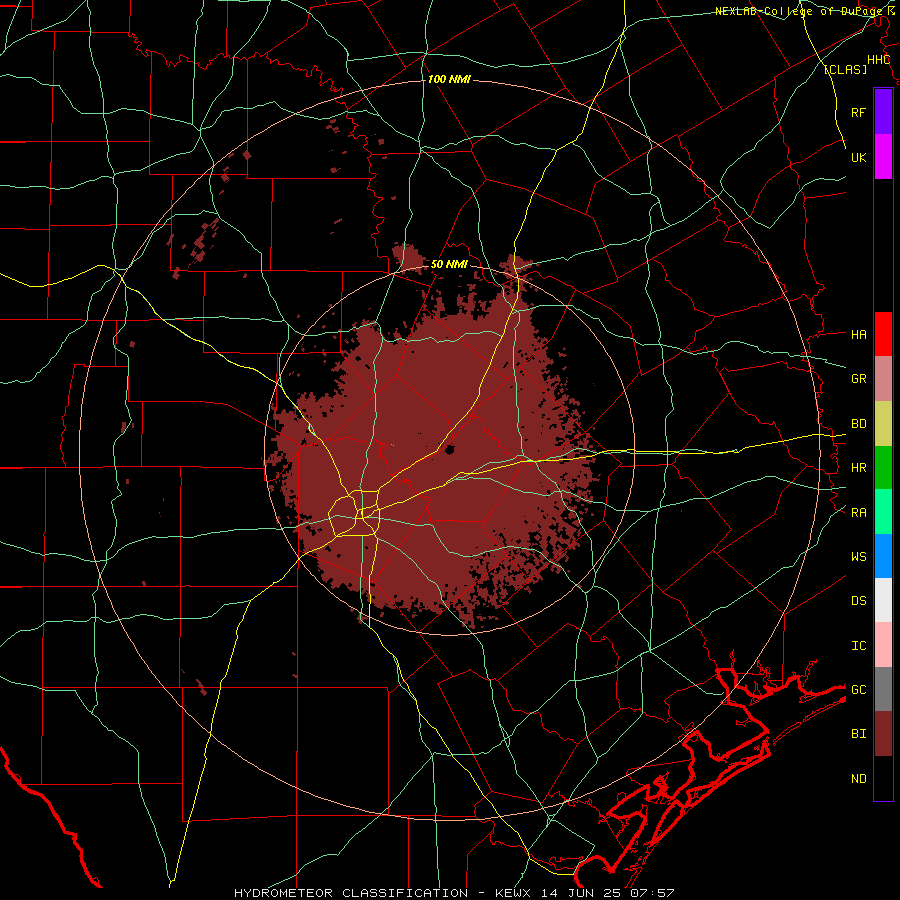Select the WS legend label text

click(x=858, y=557)
